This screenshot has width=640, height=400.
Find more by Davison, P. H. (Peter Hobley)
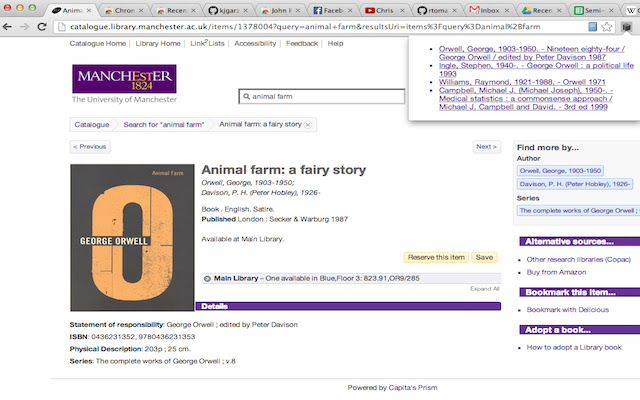[575, 184]
